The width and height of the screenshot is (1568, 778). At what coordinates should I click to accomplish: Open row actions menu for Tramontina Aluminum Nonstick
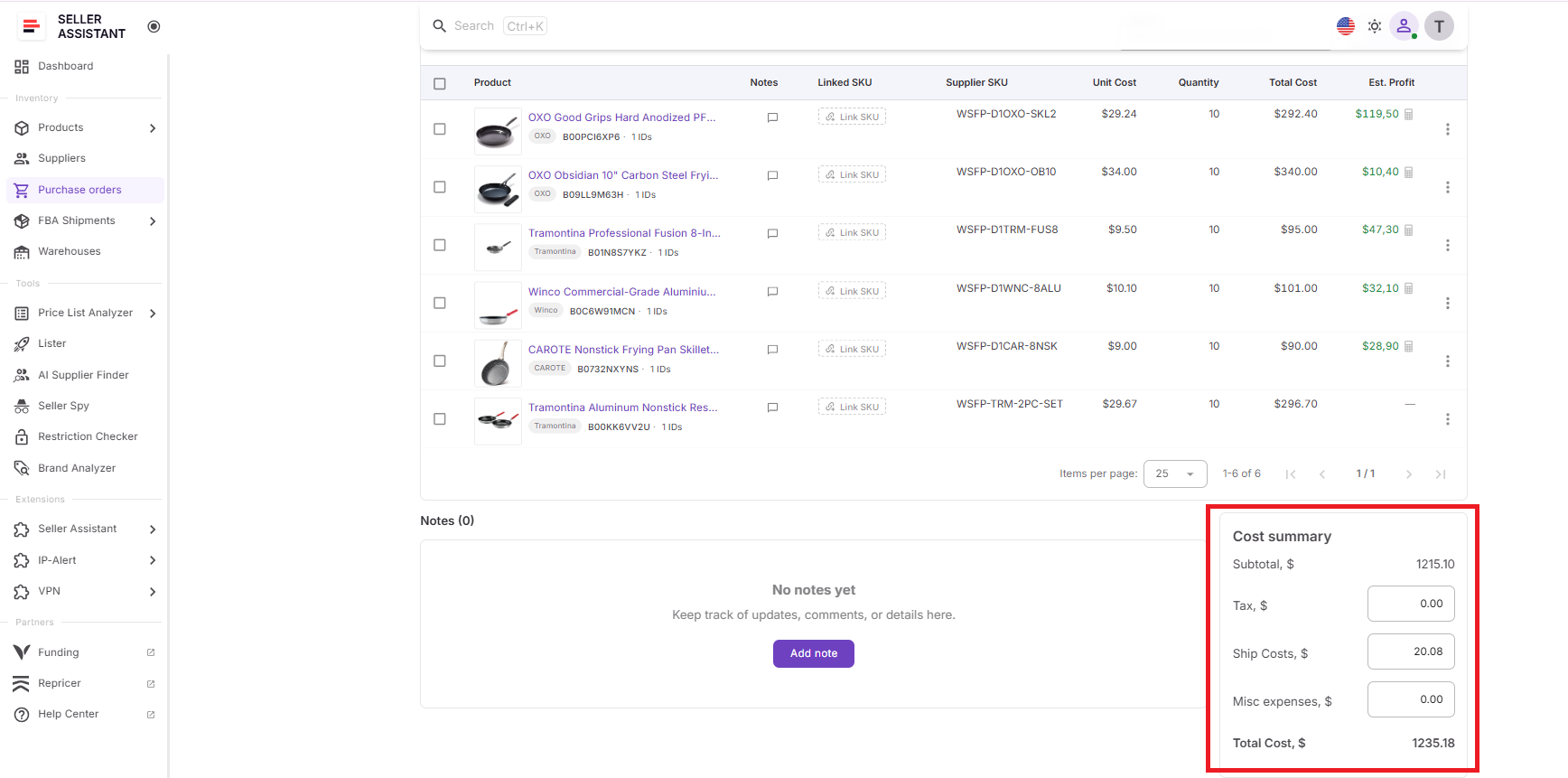(1448, 419)
